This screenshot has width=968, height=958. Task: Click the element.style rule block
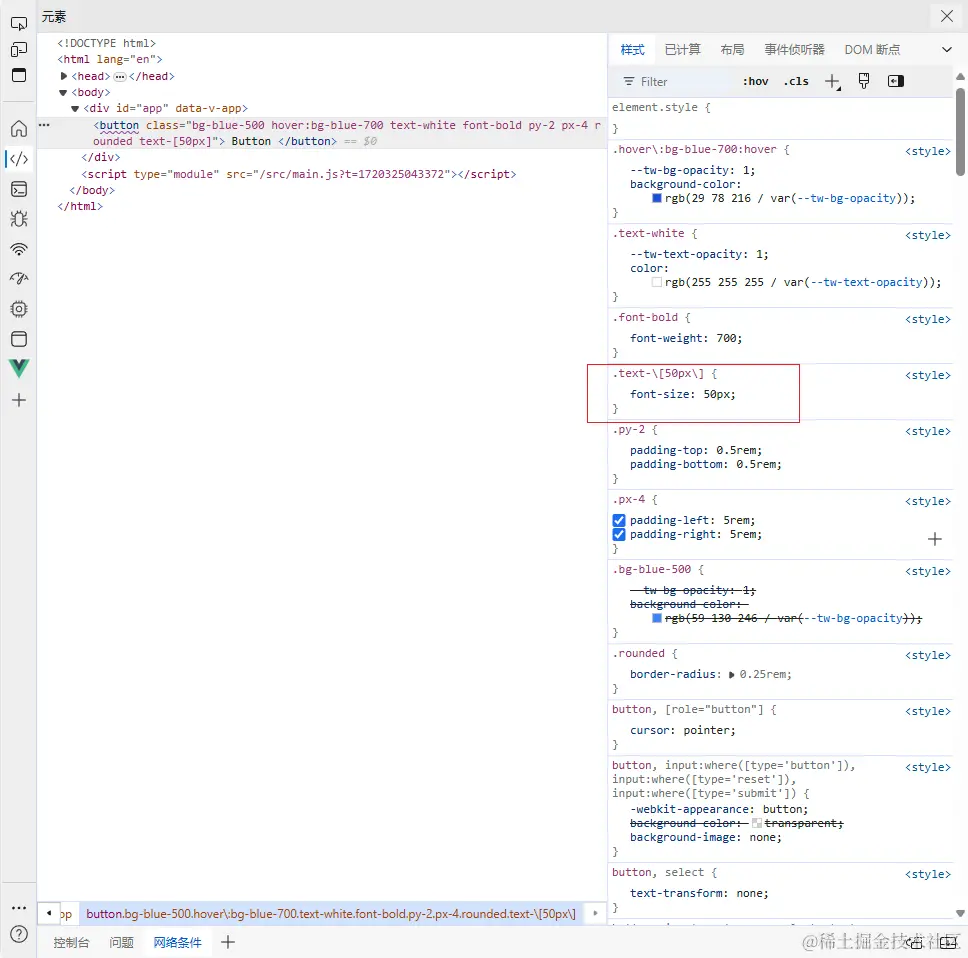point(782,119)
